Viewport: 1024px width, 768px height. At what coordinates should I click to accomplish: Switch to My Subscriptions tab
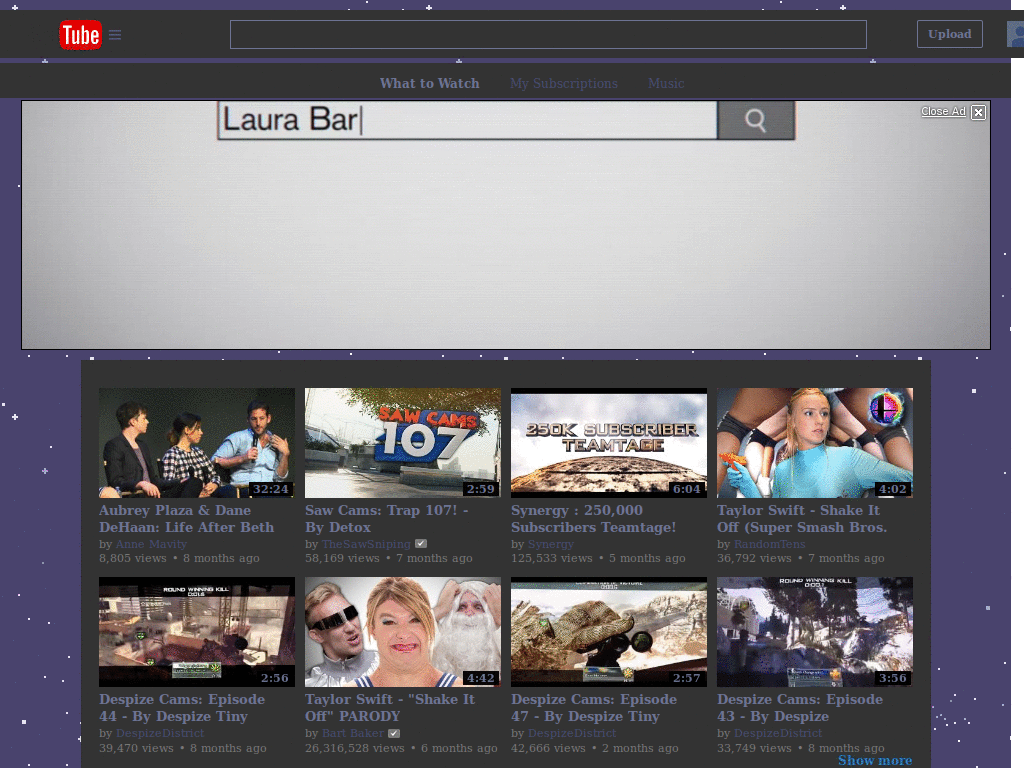[564, 84]
